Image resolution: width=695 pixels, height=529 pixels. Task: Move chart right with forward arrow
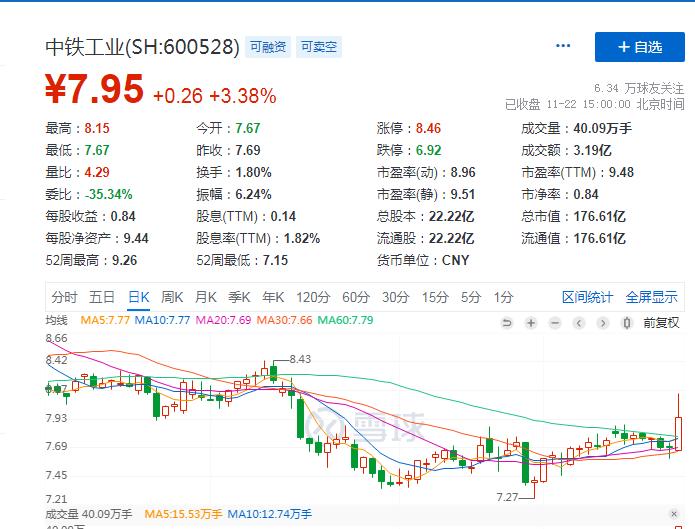point(602,323)
